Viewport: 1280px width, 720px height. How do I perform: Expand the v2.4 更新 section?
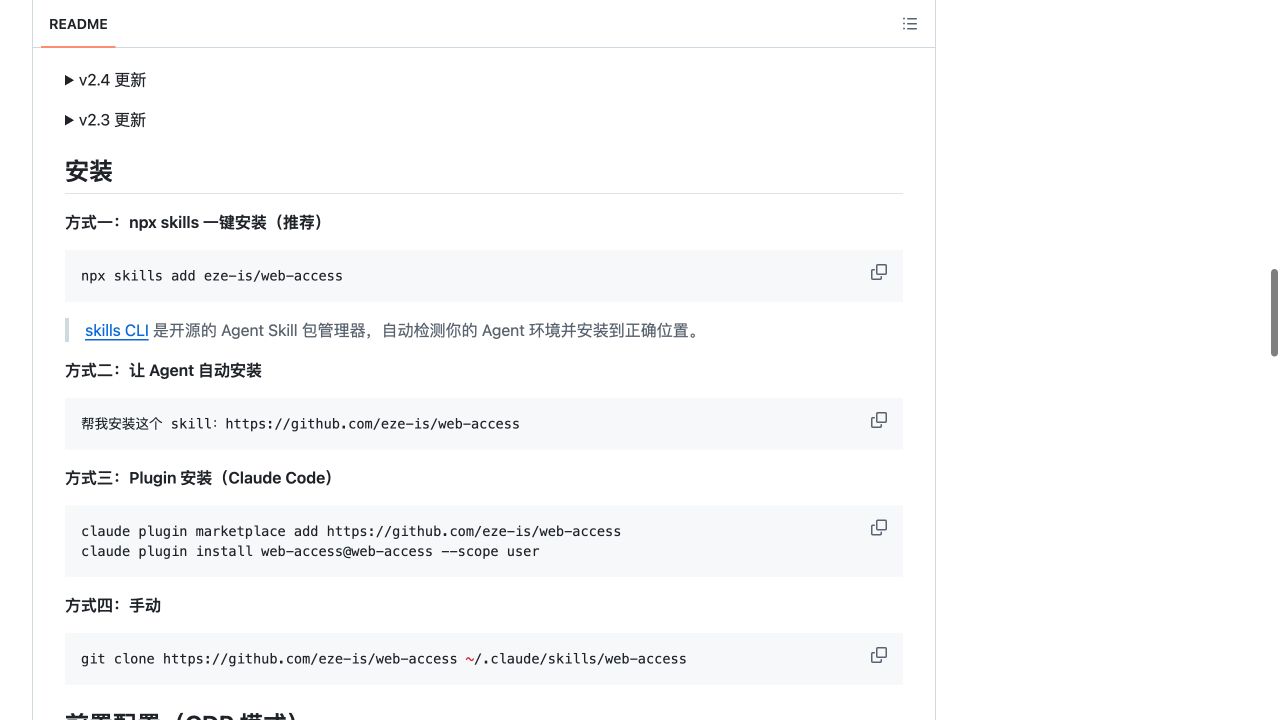105,80
